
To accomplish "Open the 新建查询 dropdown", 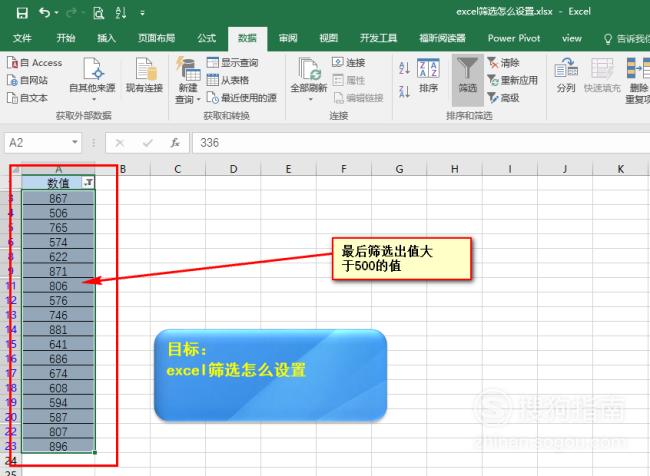I will 187,80.
